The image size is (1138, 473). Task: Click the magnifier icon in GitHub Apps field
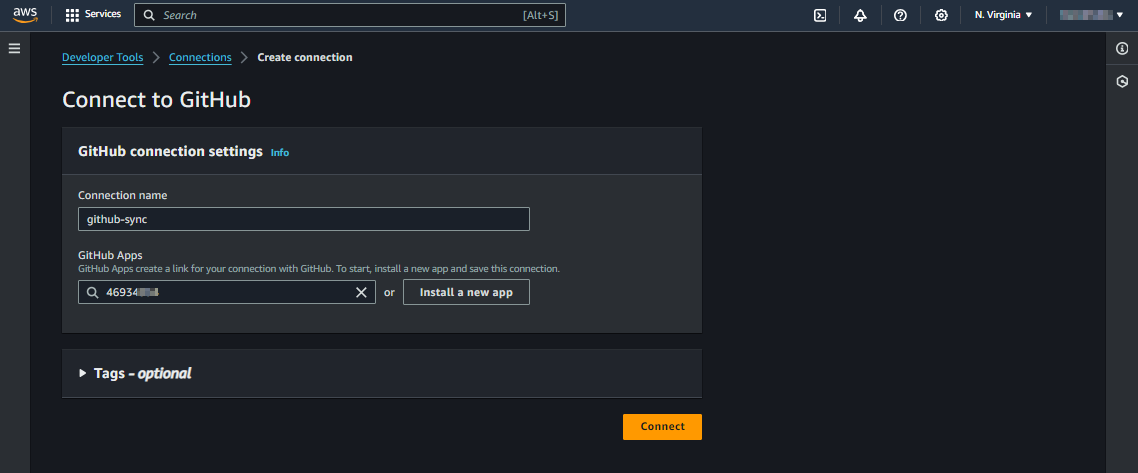click(91, 292)
